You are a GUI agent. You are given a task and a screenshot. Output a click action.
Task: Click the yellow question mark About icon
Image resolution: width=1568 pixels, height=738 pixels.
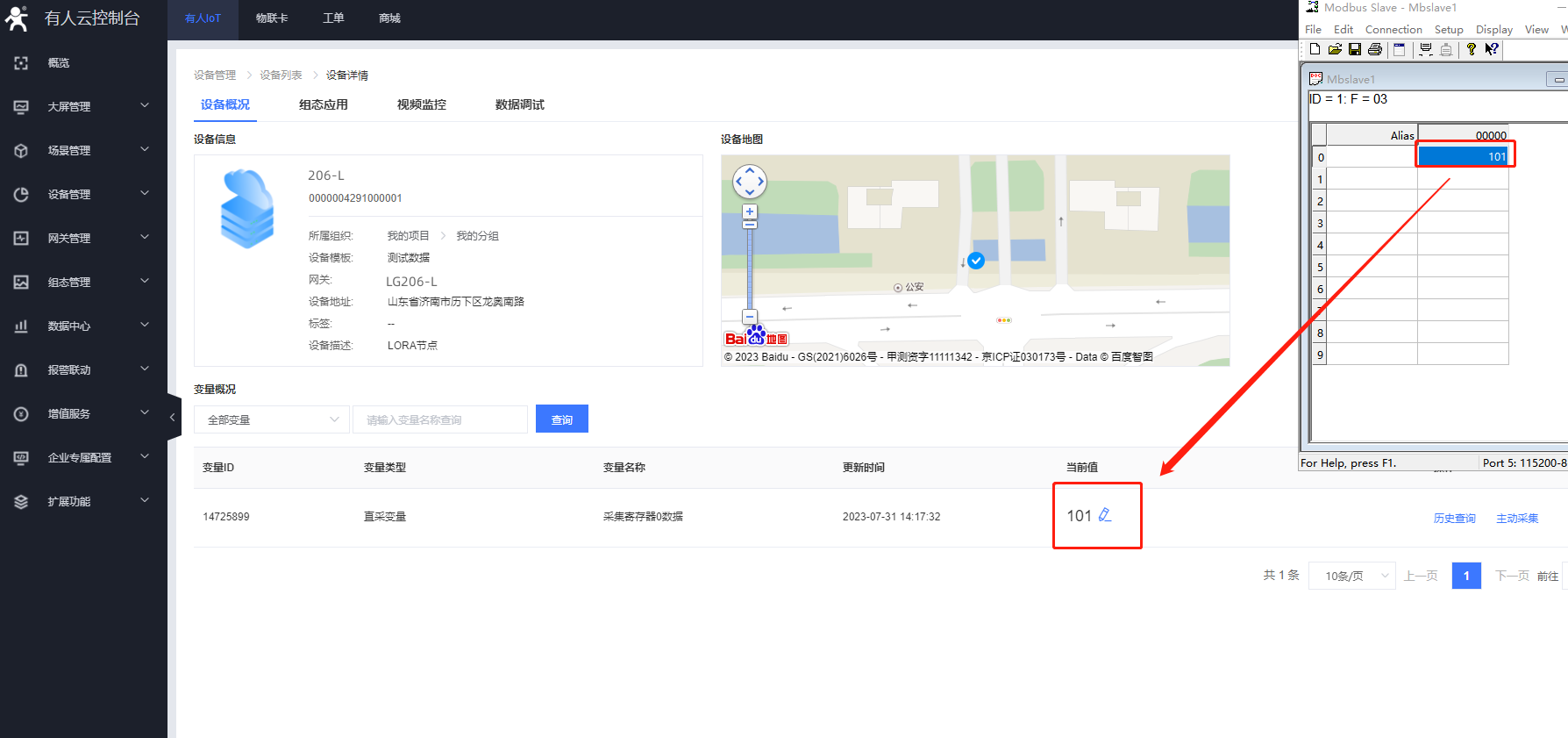click(x=1472, y=49)
